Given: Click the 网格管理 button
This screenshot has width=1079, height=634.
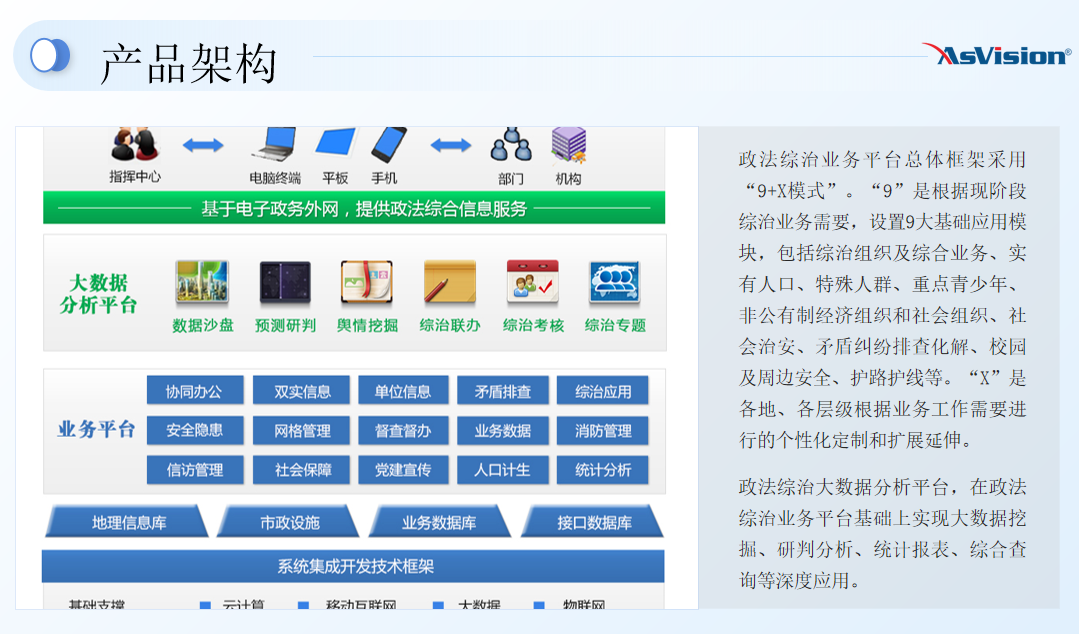Looking at the screenshot, I should click(302, 431).
